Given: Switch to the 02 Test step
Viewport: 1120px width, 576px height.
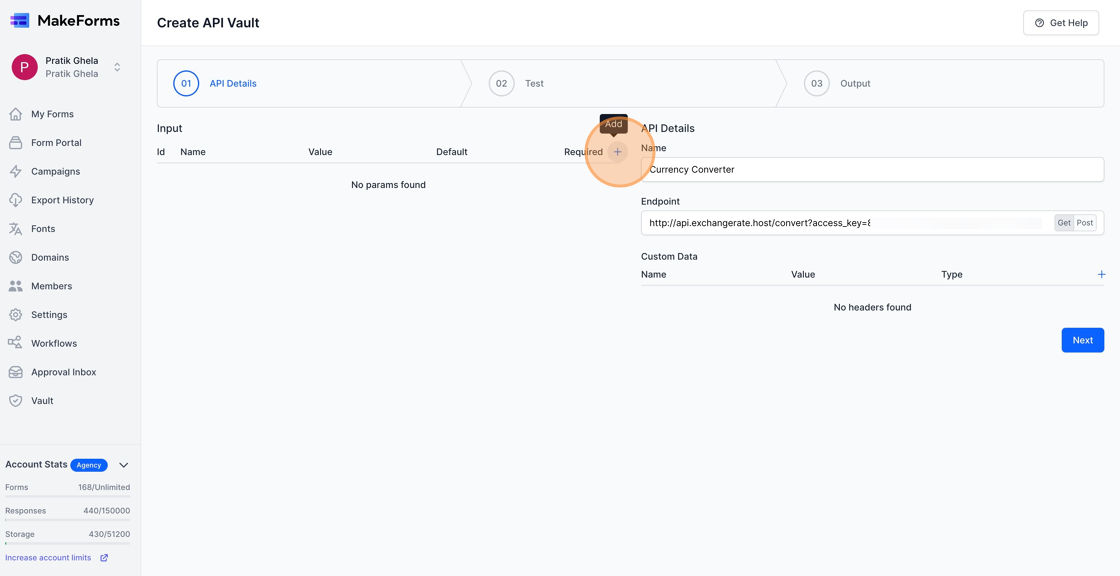Looking at the screenshot, I should [520, 83].
